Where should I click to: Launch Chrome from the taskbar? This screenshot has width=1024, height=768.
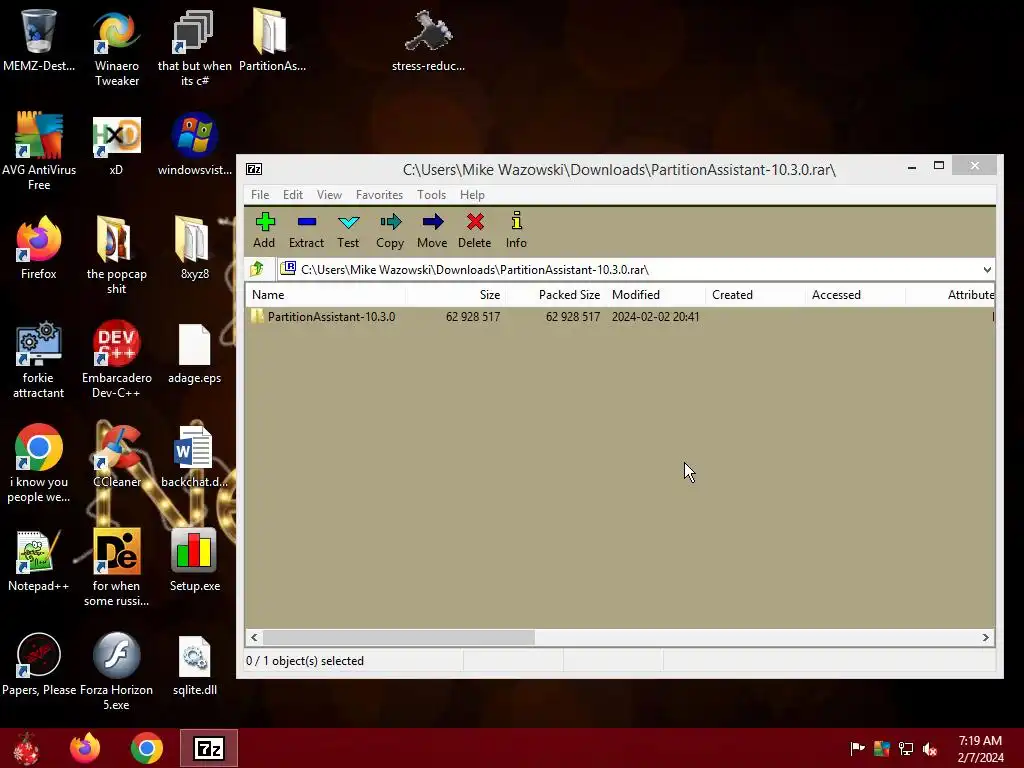coord(147,748)
